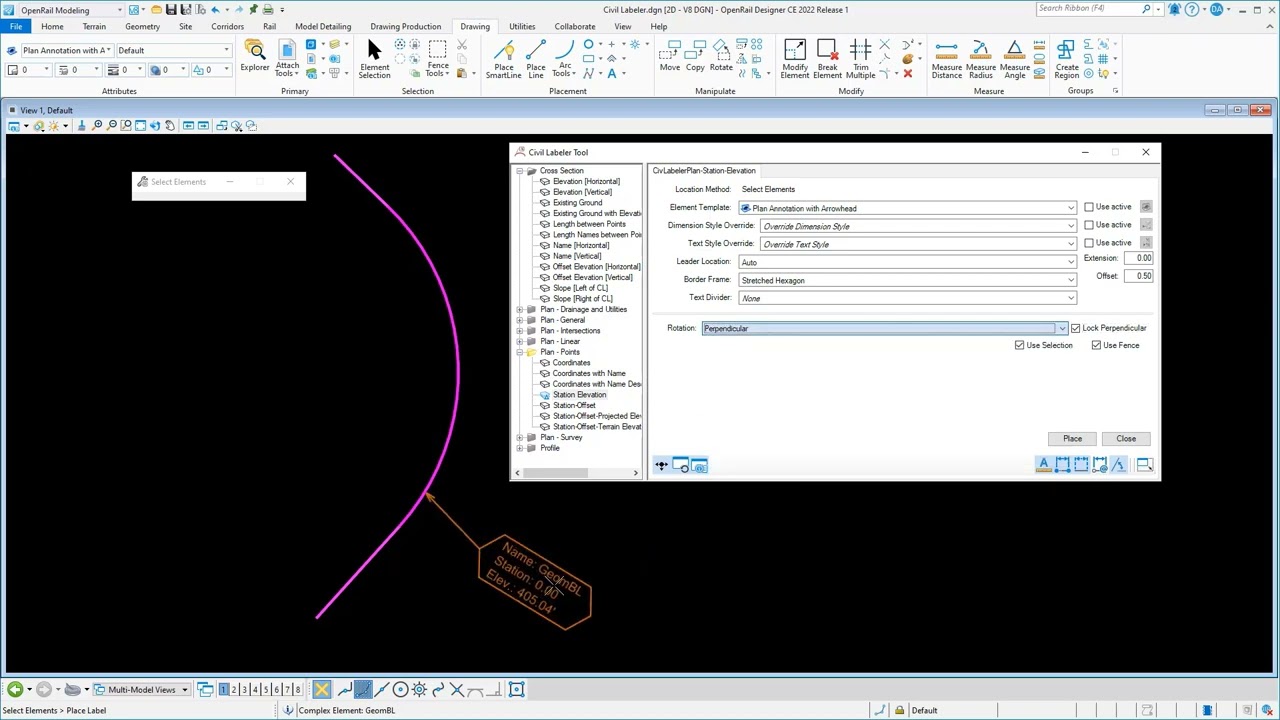Switch to the Geometry ribbon tab
Screen dimensions: 1280x720
pos(142,26)
